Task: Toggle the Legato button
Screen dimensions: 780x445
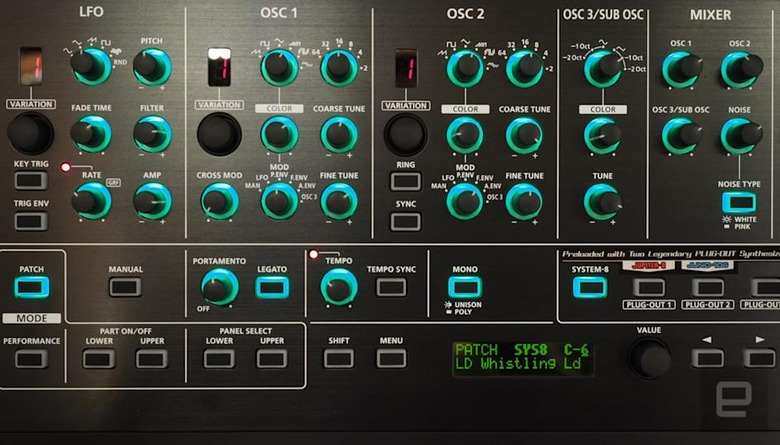Action: [x=271, y=287]
